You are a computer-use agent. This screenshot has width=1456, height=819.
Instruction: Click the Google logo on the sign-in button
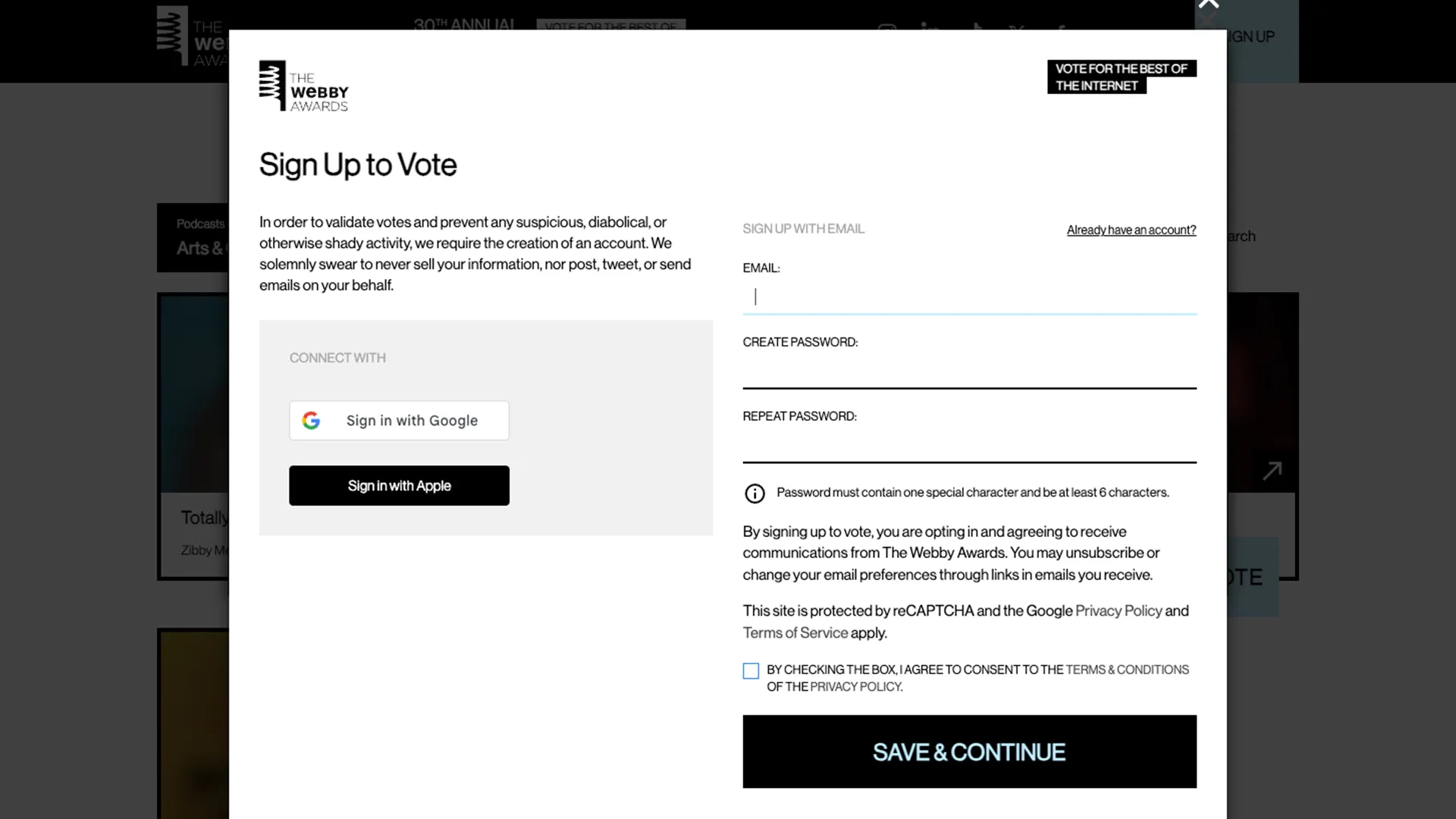point(311,420)
